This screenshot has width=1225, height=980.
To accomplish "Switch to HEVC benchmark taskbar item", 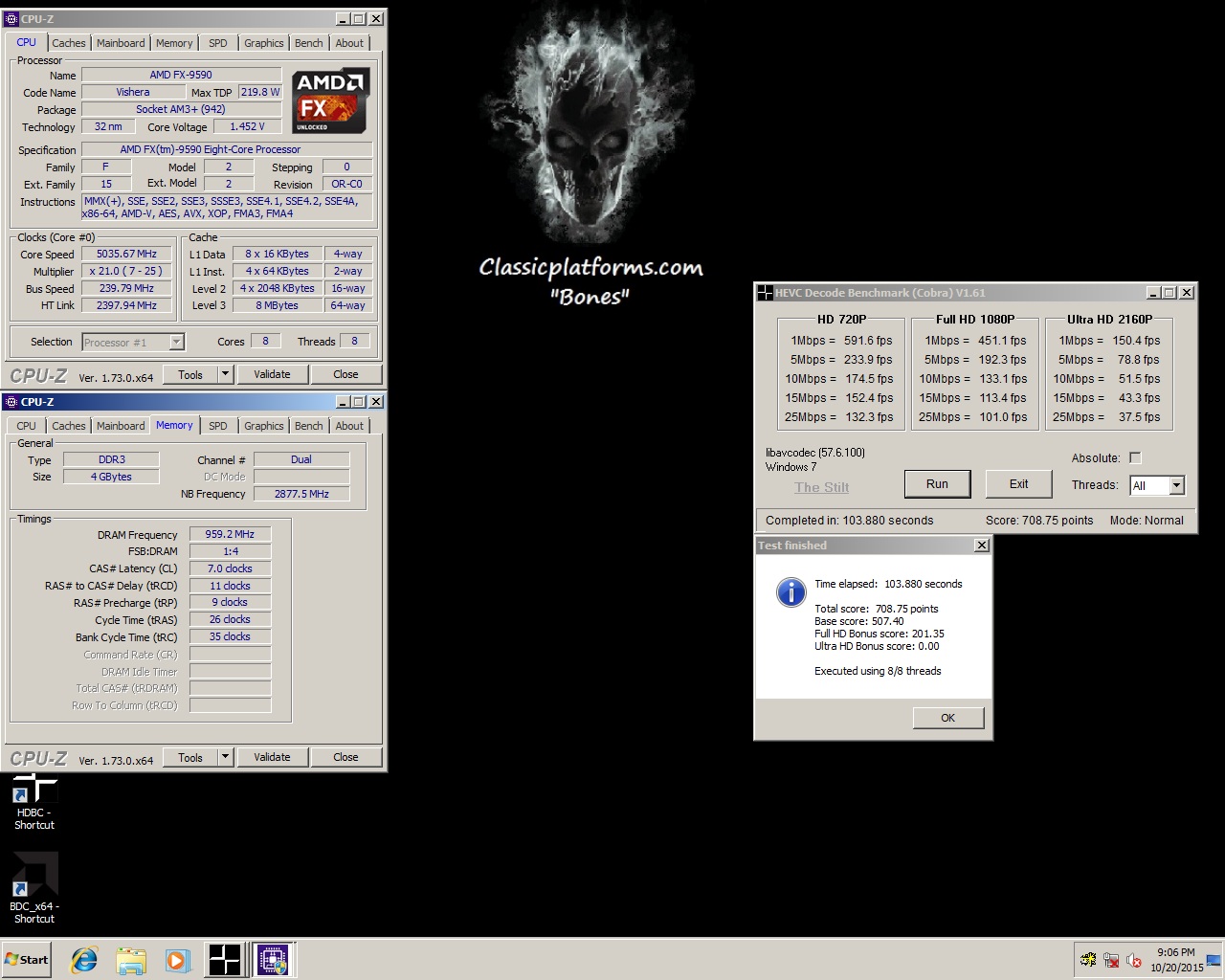I will [x=225, y=960].
